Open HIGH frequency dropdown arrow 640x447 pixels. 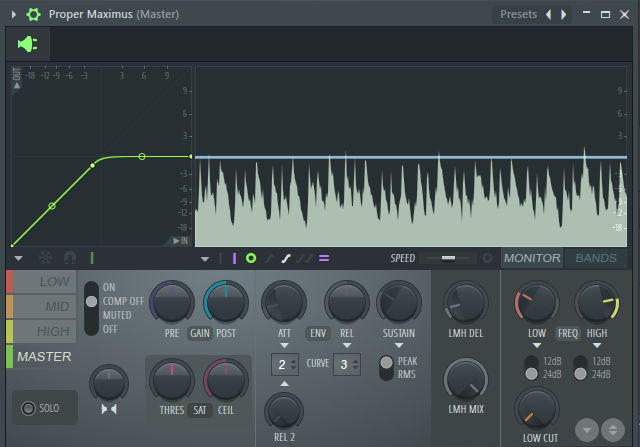[597, 346]
